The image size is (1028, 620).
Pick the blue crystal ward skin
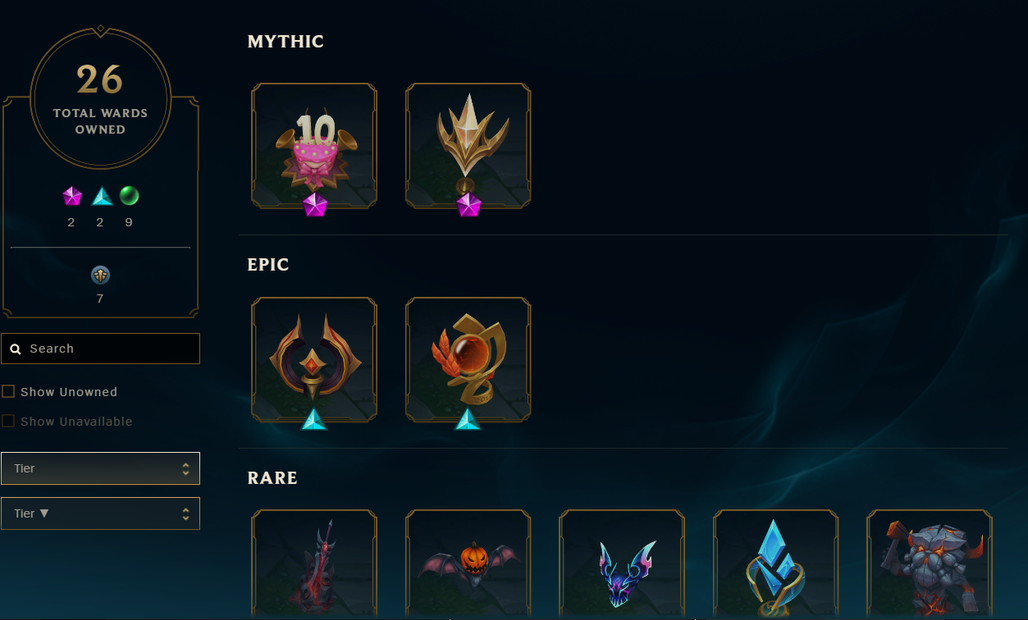click(776, 564)
